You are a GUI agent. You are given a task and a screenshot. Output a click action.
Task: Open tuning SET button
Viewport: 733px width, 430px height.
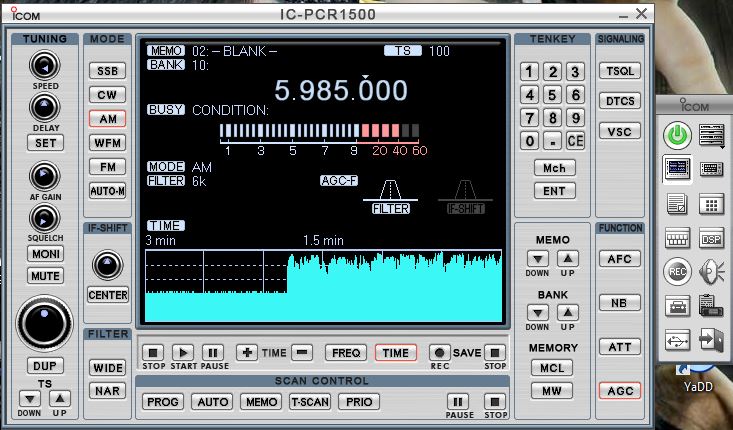(45, 143)
